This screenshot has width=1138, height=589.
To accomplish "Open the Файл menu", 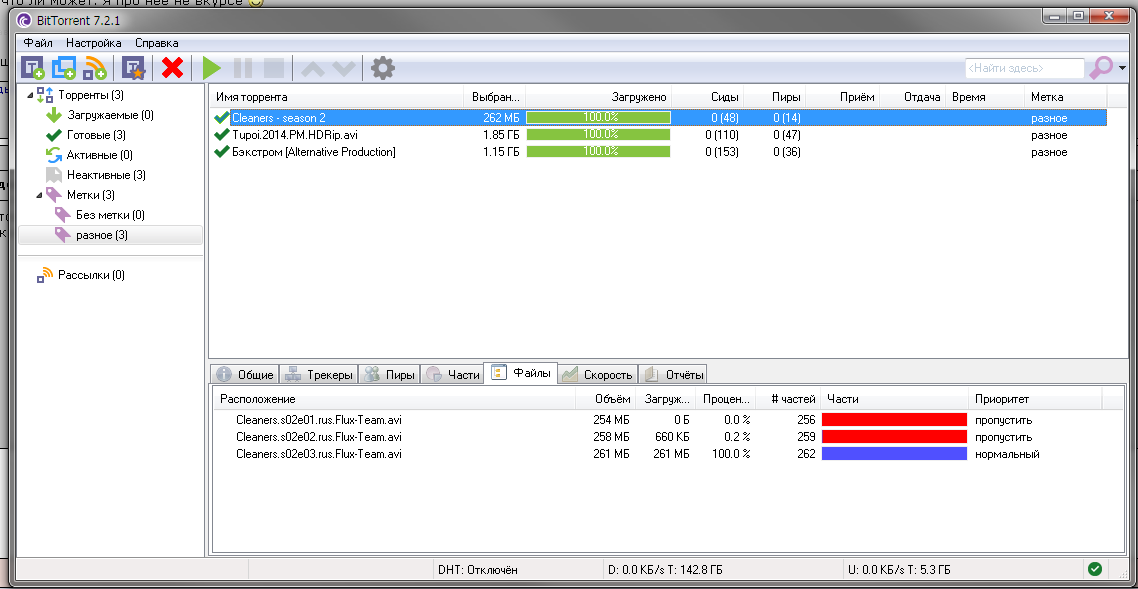I will tap(38, 43).
